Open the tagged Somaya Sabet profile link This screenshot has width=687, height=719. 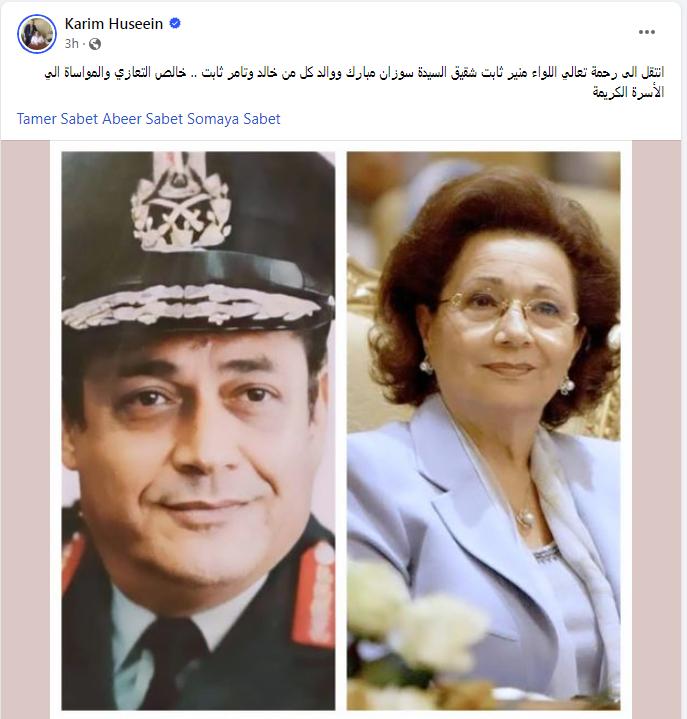point(233,119)
